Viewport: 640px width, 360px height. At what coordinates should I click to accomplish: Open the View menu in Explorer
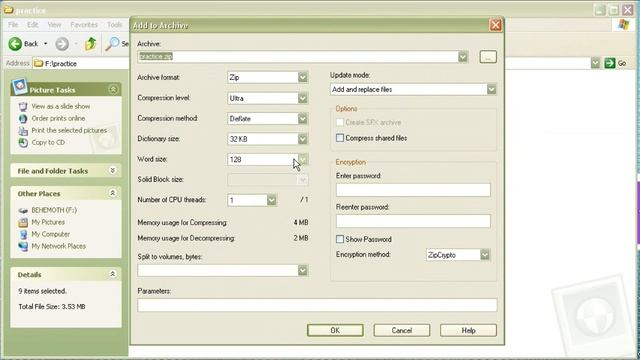pyautogui.click(x=54, y=25)
